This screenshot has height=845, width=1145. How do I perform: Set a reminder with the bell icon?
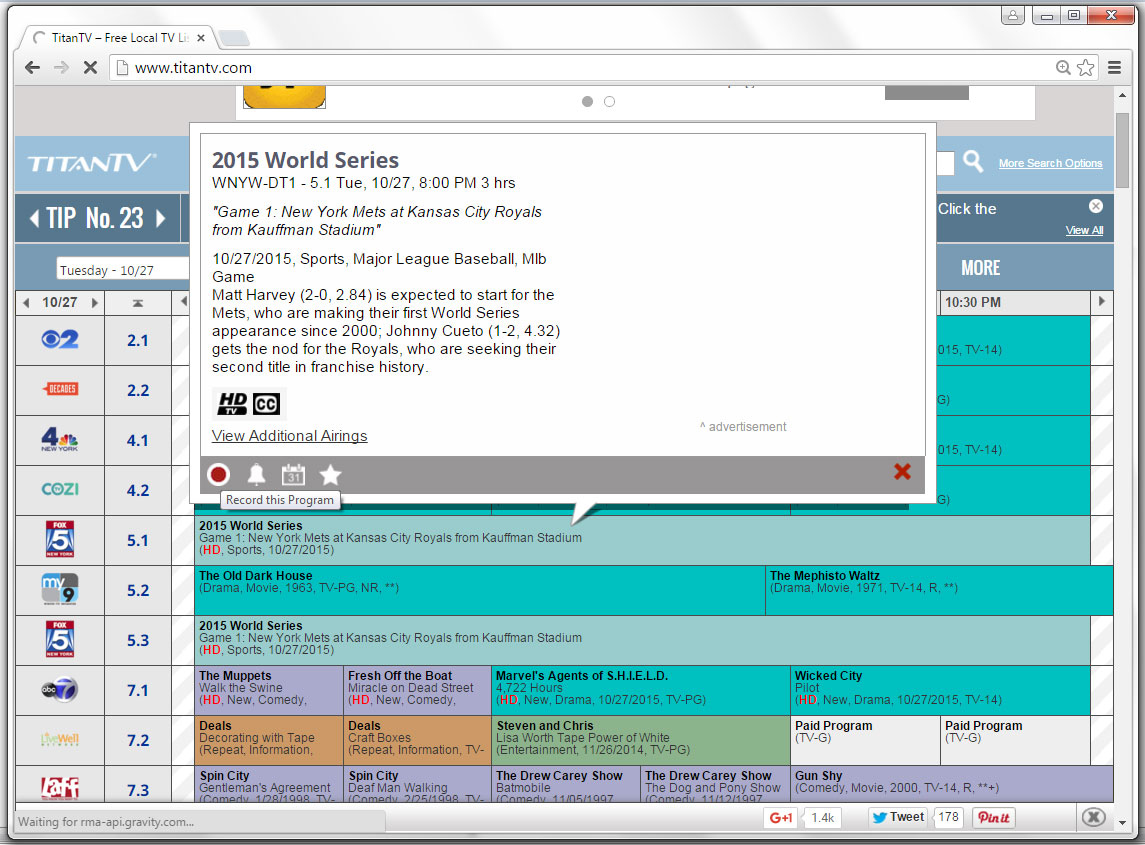[256, 475]
